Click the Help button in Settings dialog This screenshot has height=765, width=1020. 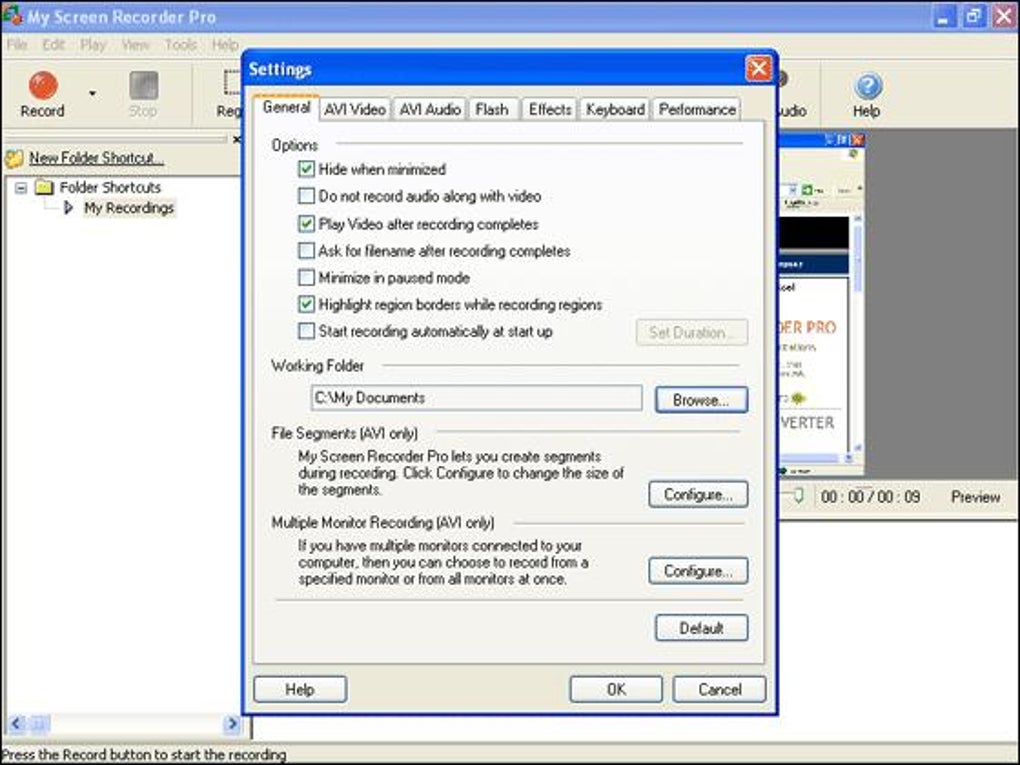click(x=300, y=690)
